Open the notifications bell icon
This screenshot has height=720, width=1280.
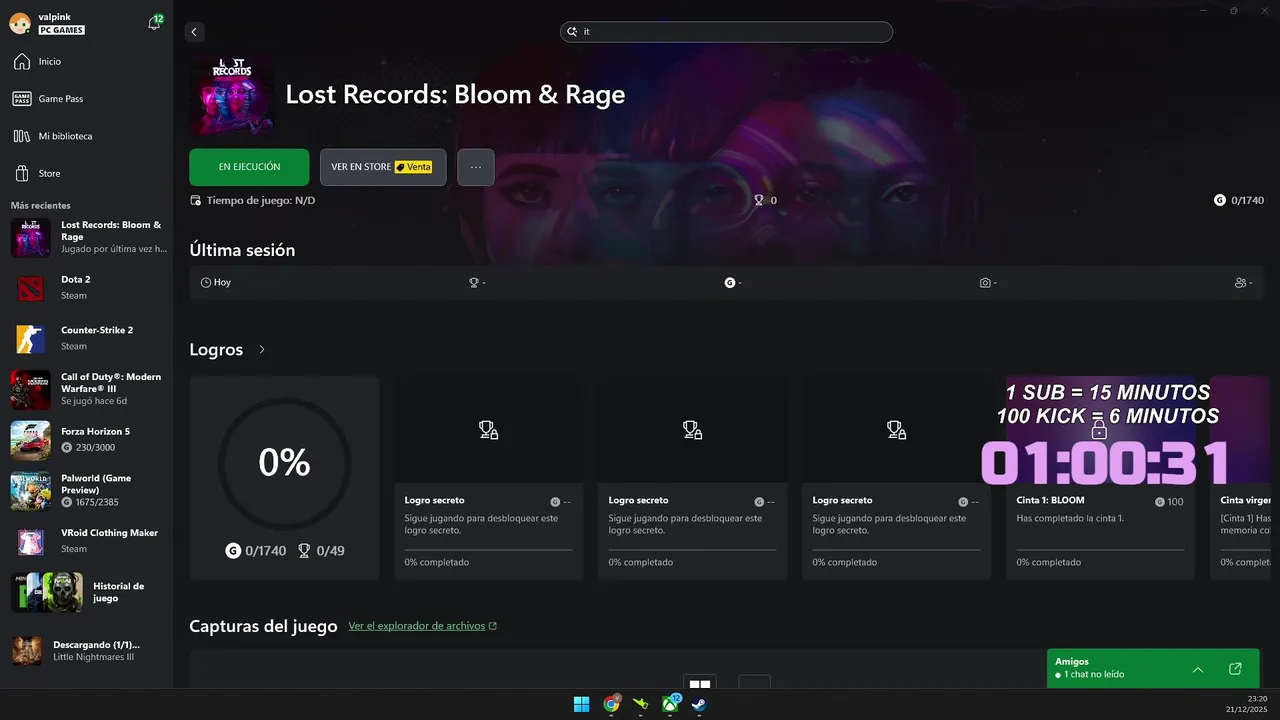point(154,23)
